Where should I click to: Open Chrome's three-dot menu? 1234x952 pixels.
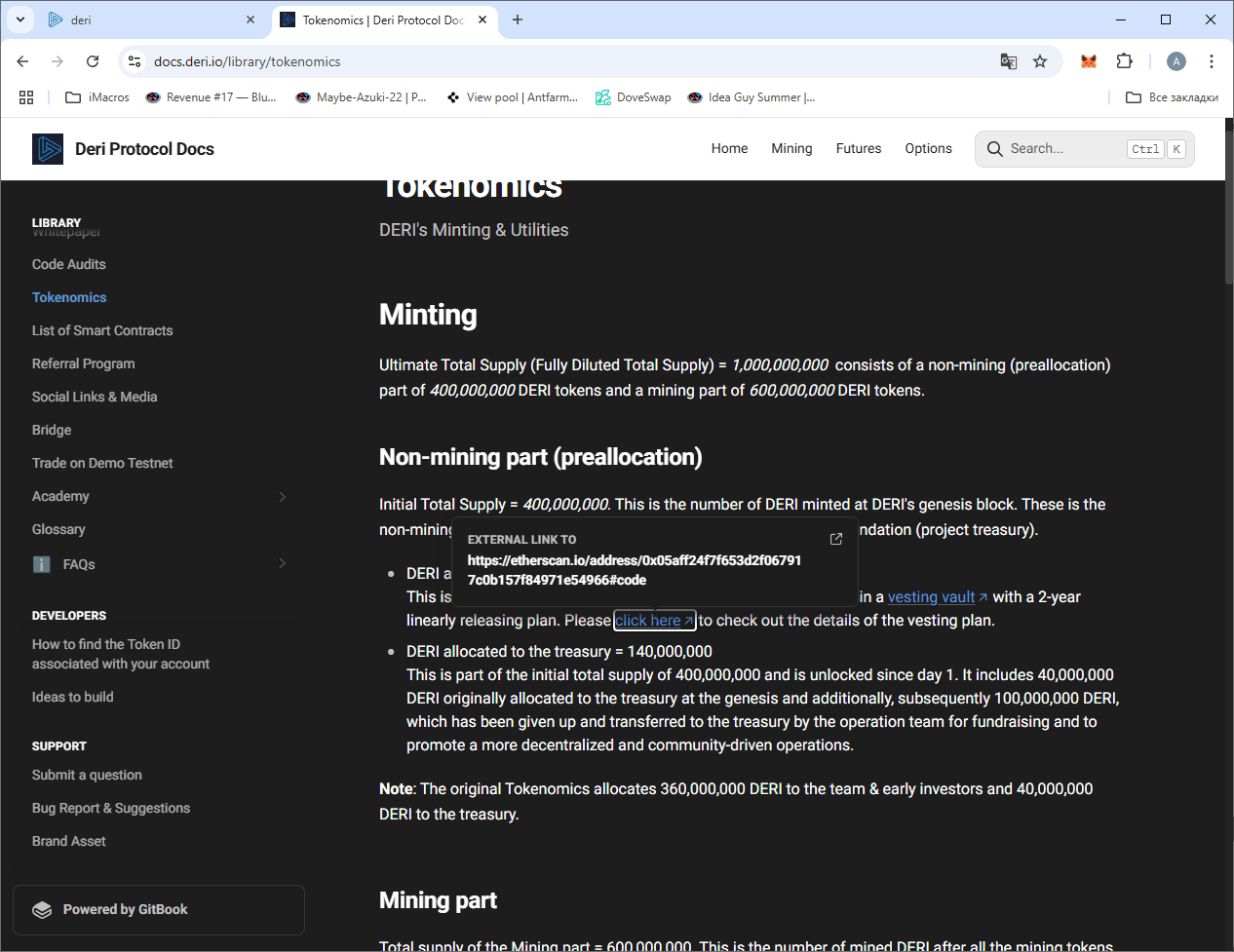pos(1212,61)
